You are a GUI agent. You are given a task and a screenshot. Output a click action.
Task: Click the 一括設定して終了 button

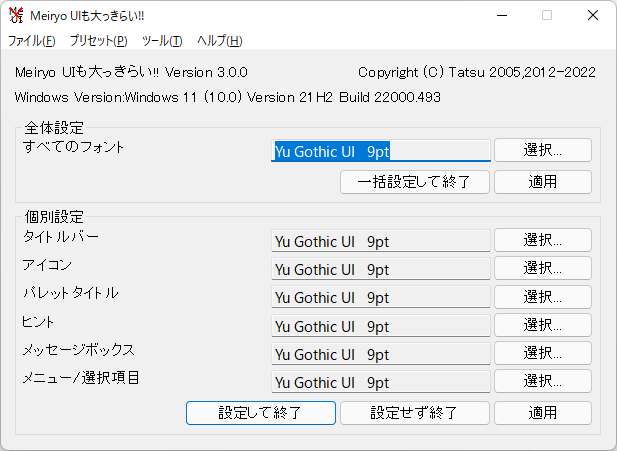[414, 182]
